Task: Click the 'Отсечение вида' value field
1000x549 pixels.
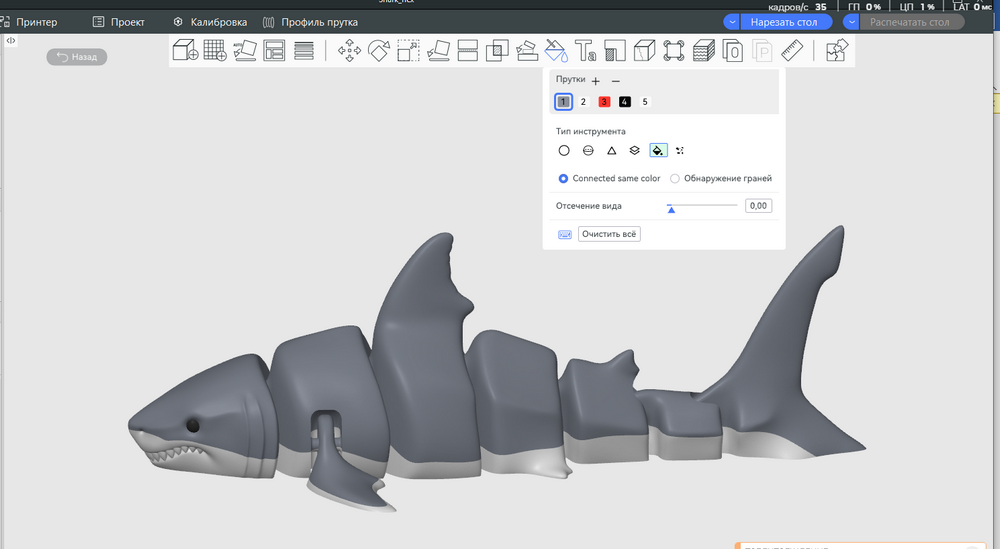Action: (x=758, y=206)
